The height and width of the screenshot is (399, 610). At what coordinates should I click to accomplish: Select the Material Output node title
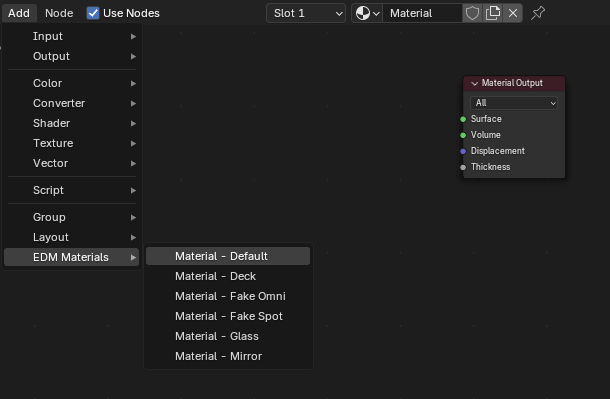click(512, 83)
